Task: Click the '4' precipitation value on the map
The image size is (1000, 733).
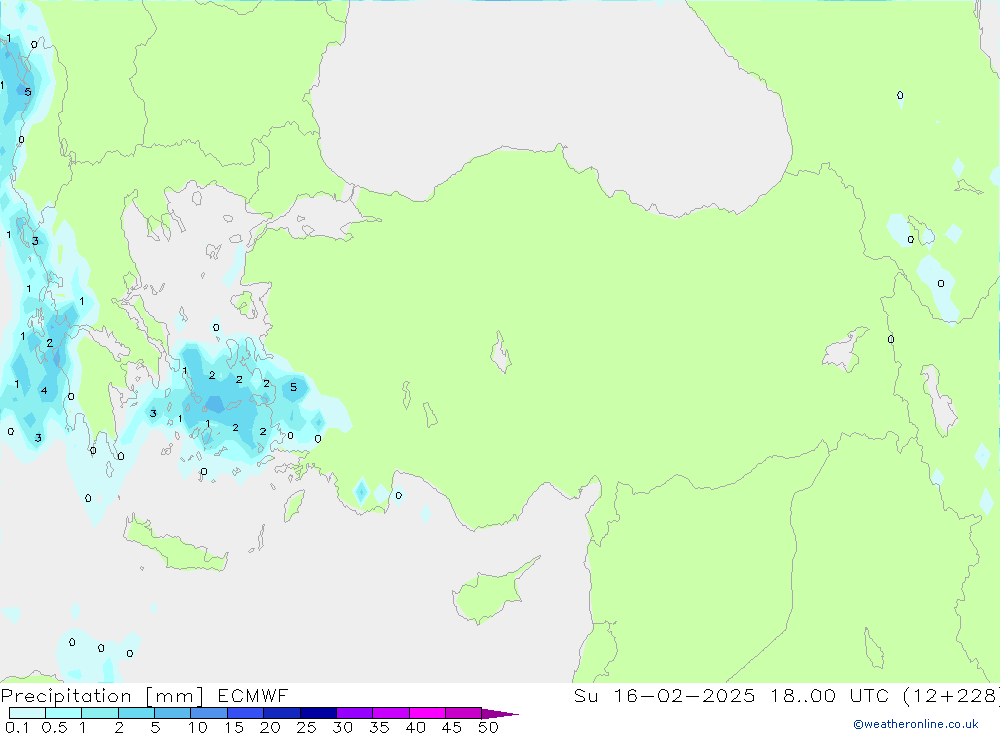Action: pyautogui.click(x=44, y=390)
